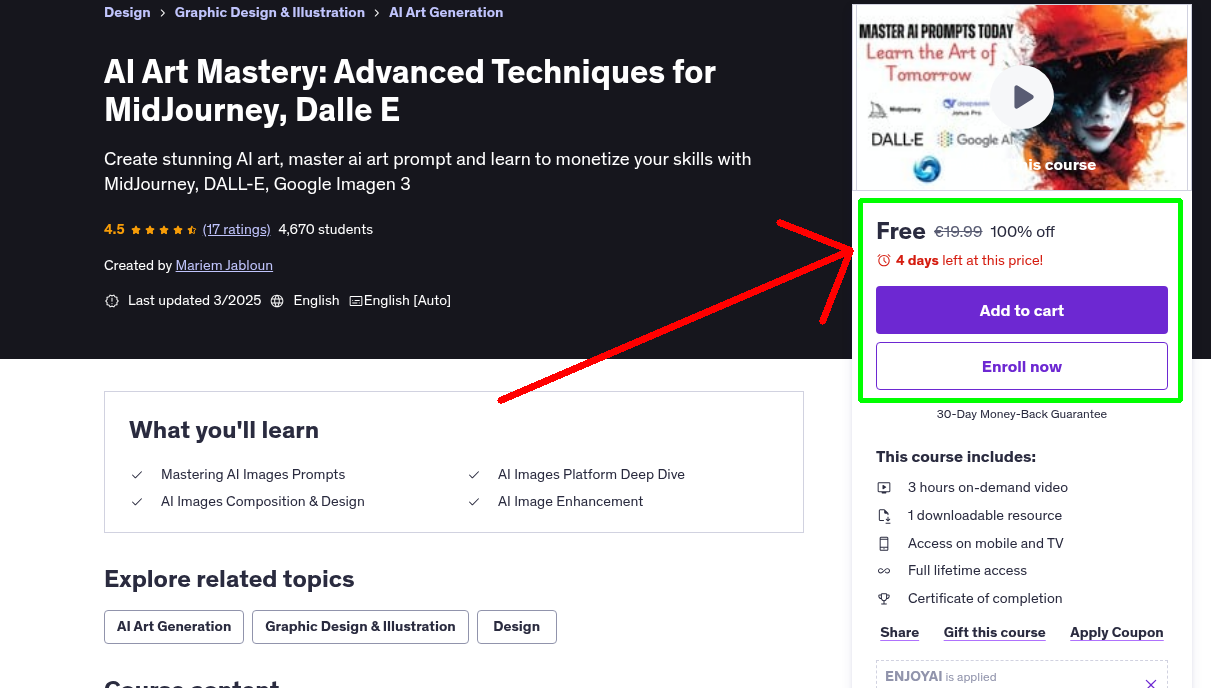Click the 1 downloadable resource text
1211x688 pixels.
(985, 516)
